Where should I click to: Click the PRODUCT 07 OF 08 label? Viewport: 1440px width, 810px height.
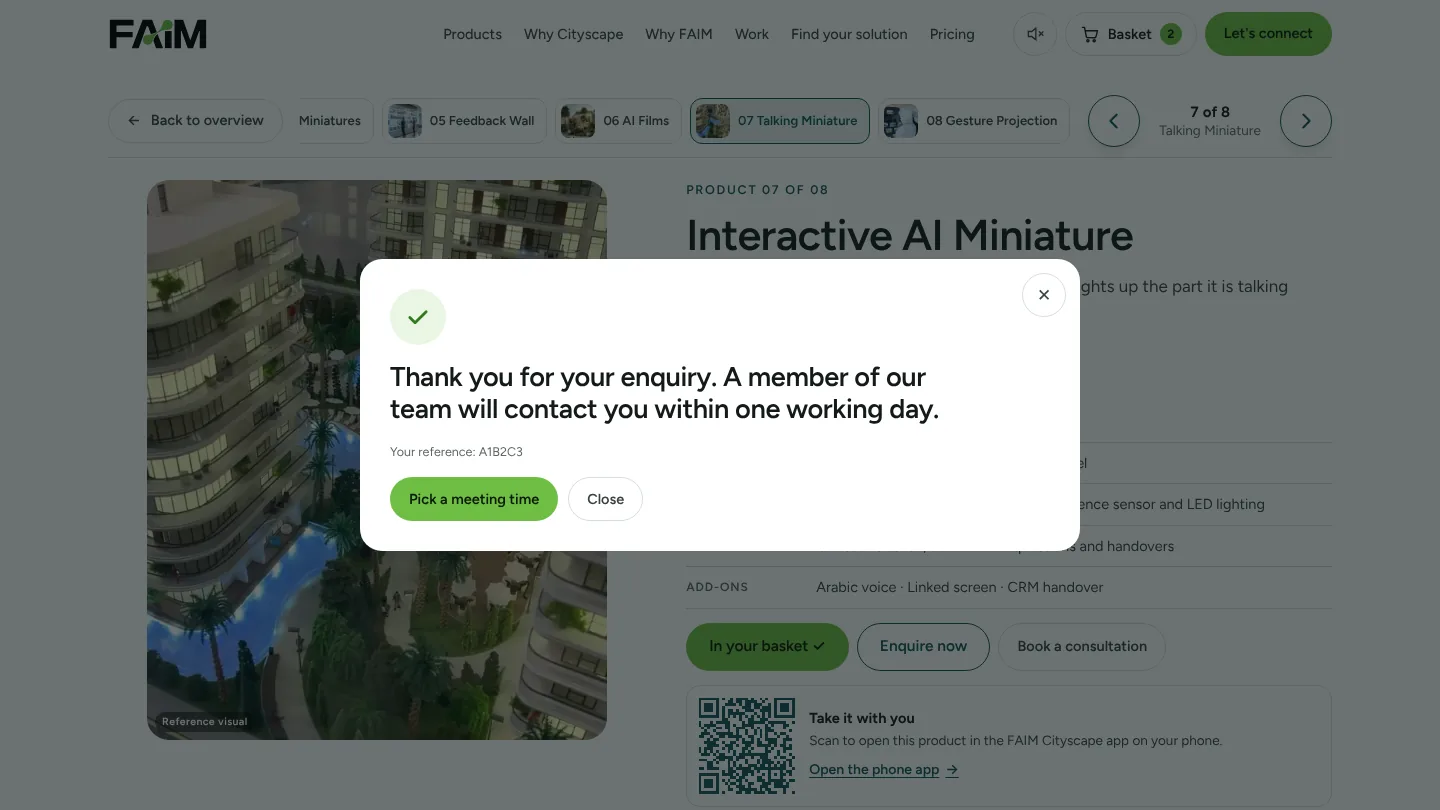pyautogui.click(x=757, y=190)
